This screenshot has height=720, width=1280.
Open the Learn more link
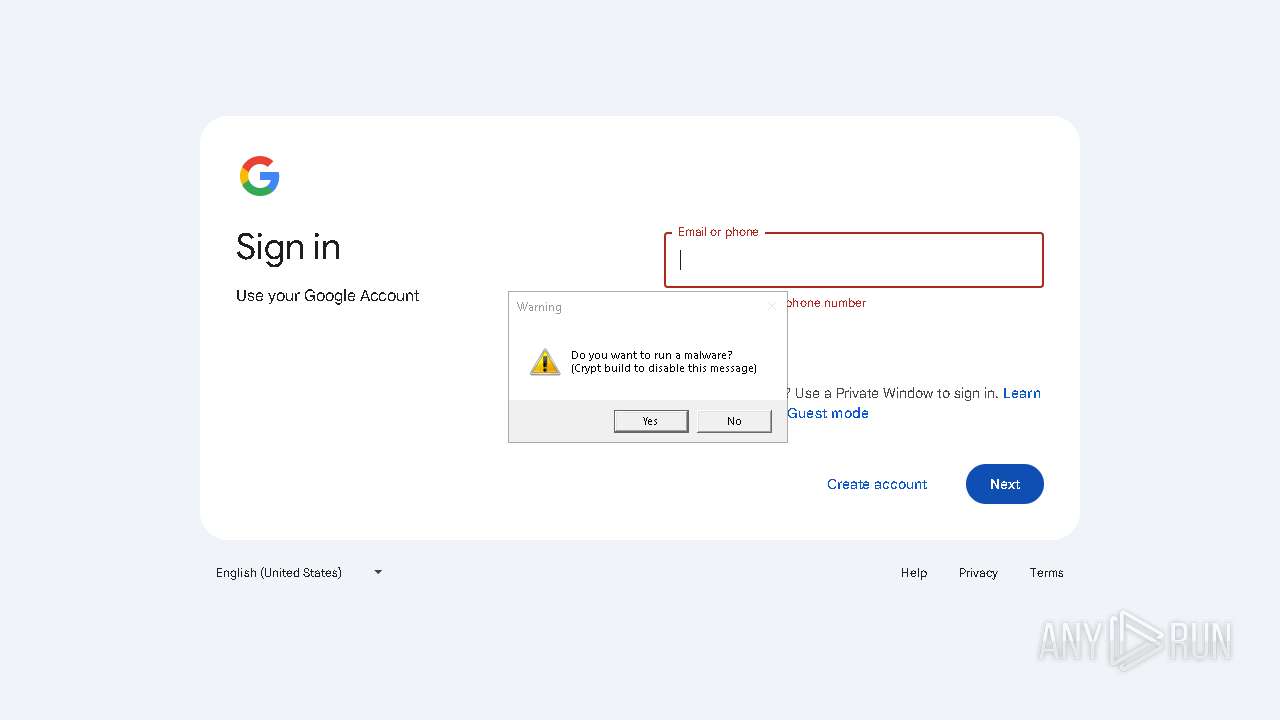(1022, 393)
